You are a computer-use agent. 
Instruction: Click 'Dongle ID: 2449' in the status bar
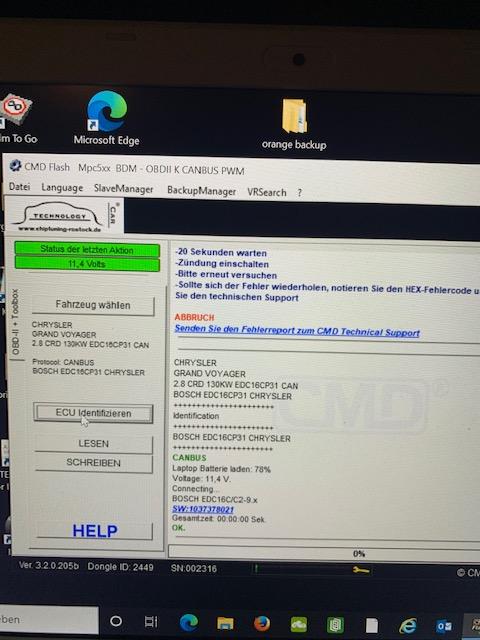point(120,567)
